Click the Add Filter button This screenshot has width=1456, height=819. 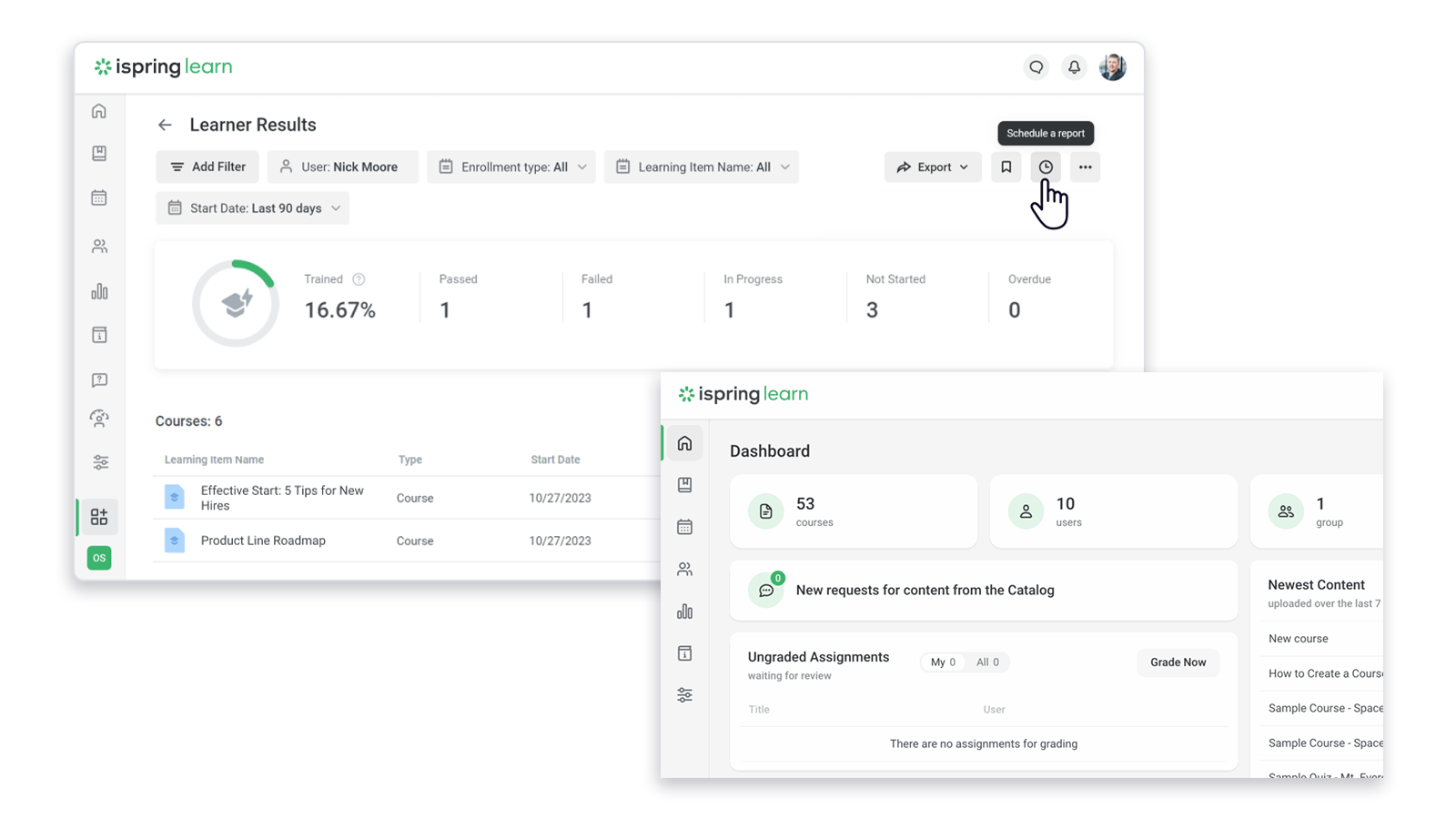(207, 167)
